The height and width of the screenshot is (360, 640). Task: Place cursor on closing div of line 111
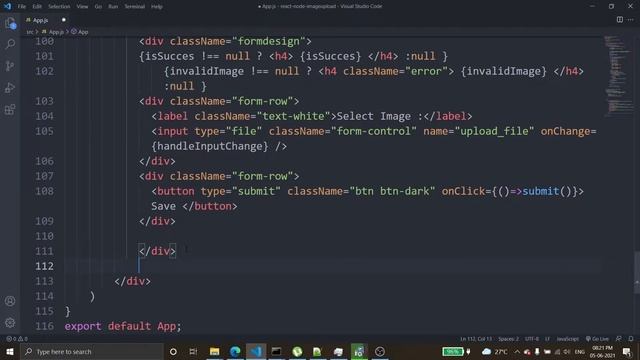[x=157, y=251]
